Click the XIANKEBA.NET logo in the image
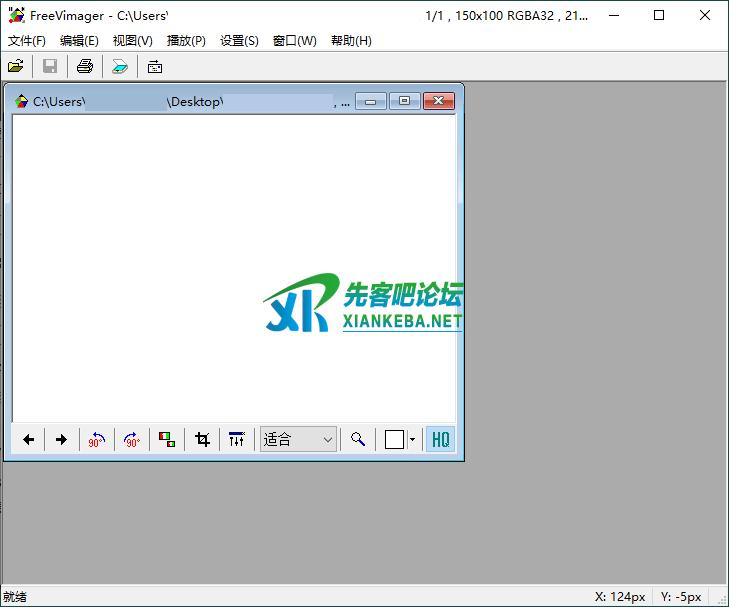Image resolution: width=729 pixels, height=607 pixels. (x=364, y=305)
